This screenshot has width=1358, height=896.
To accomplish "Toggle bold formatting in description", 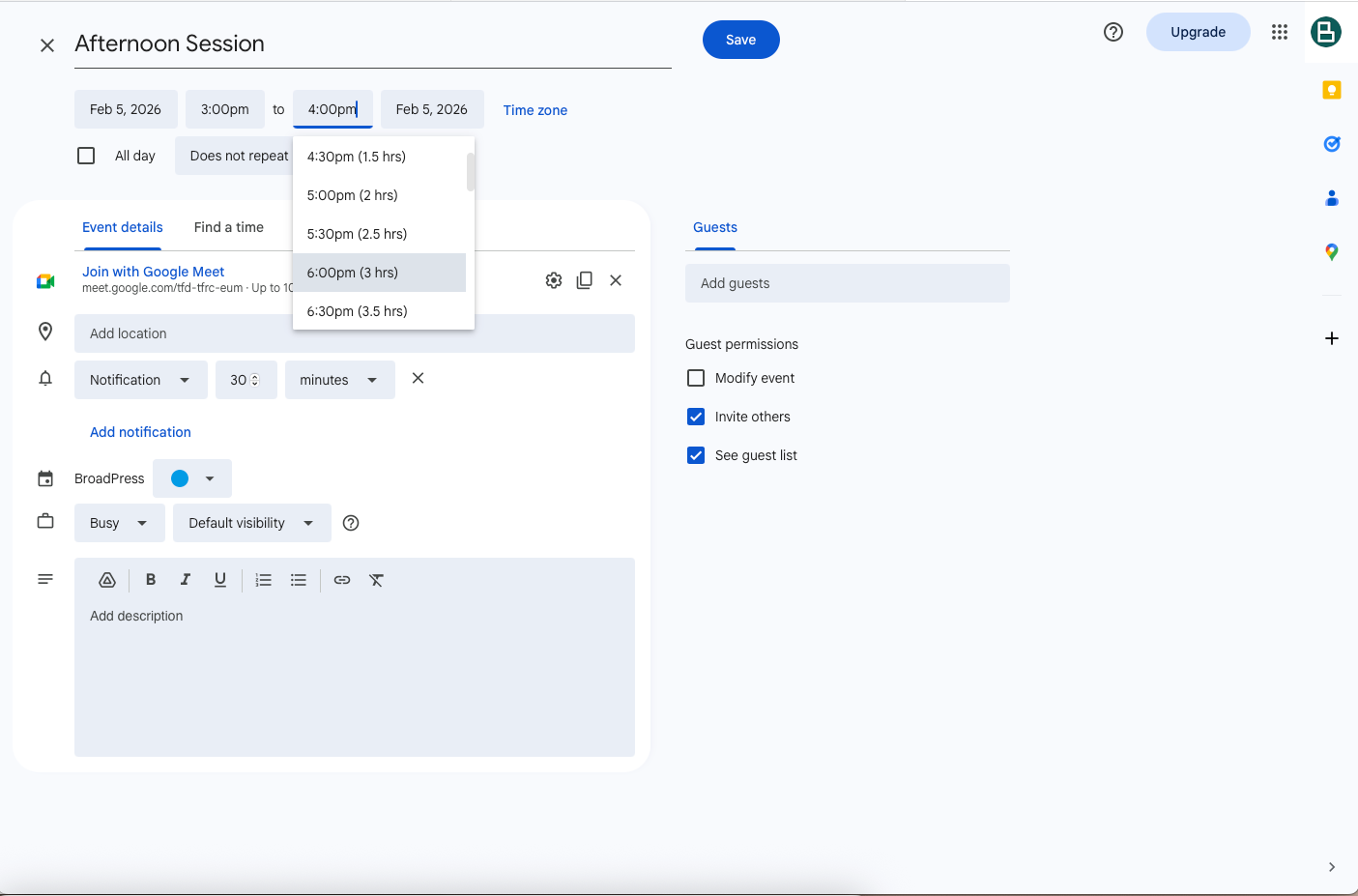I will [151, 580].
